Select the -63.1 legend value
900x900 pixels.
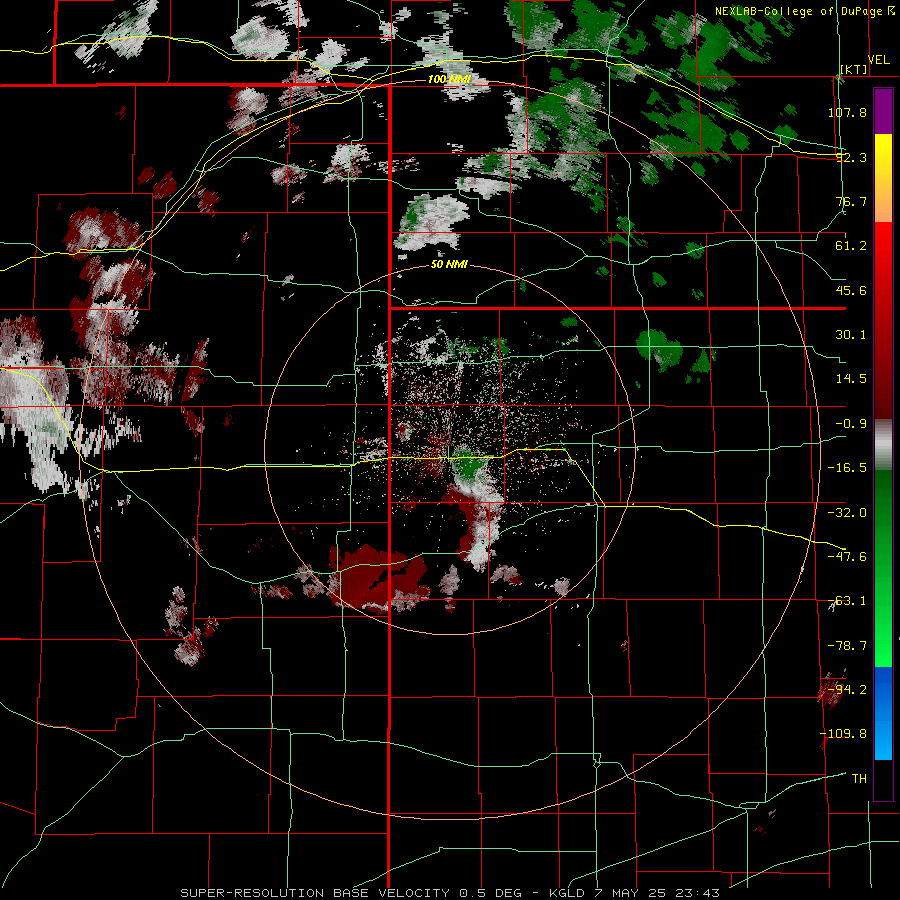(x=847, y=601)
